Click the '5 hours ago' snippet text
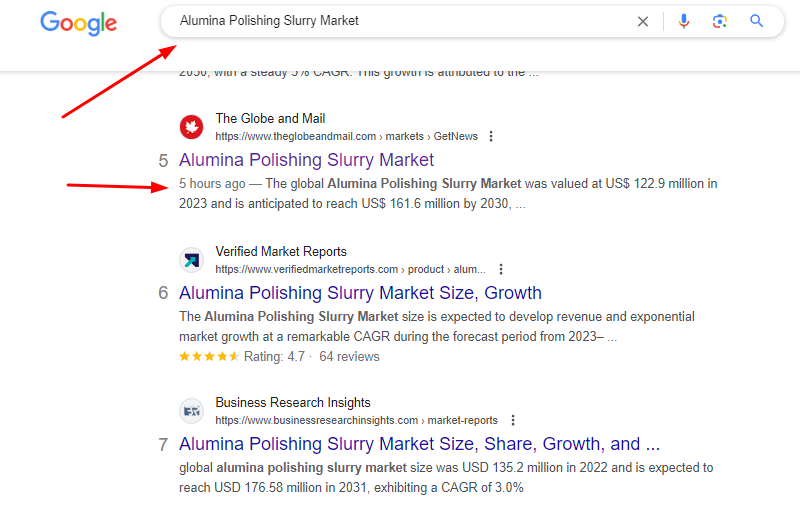800x519 pixels. click(x=212, y=184)
